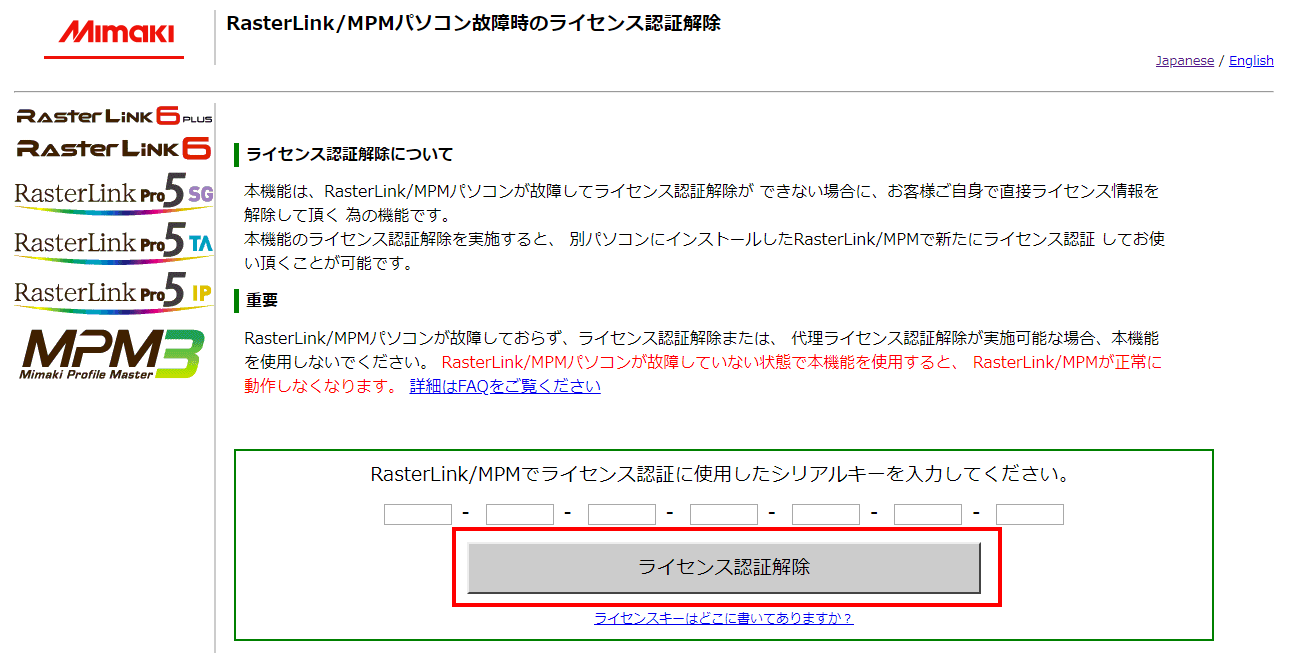Focus the first serial key field
The image size is (1291, 662).
[418, 514]
